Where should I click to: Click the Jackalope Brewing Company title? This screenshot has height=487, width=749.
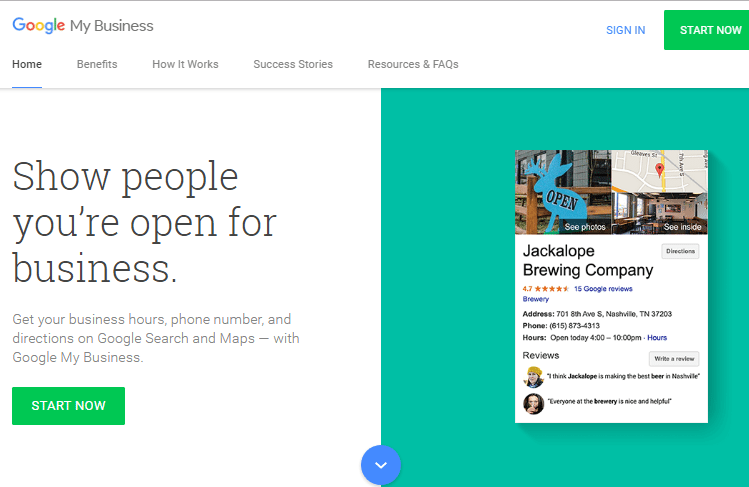[x=588, y=261]
